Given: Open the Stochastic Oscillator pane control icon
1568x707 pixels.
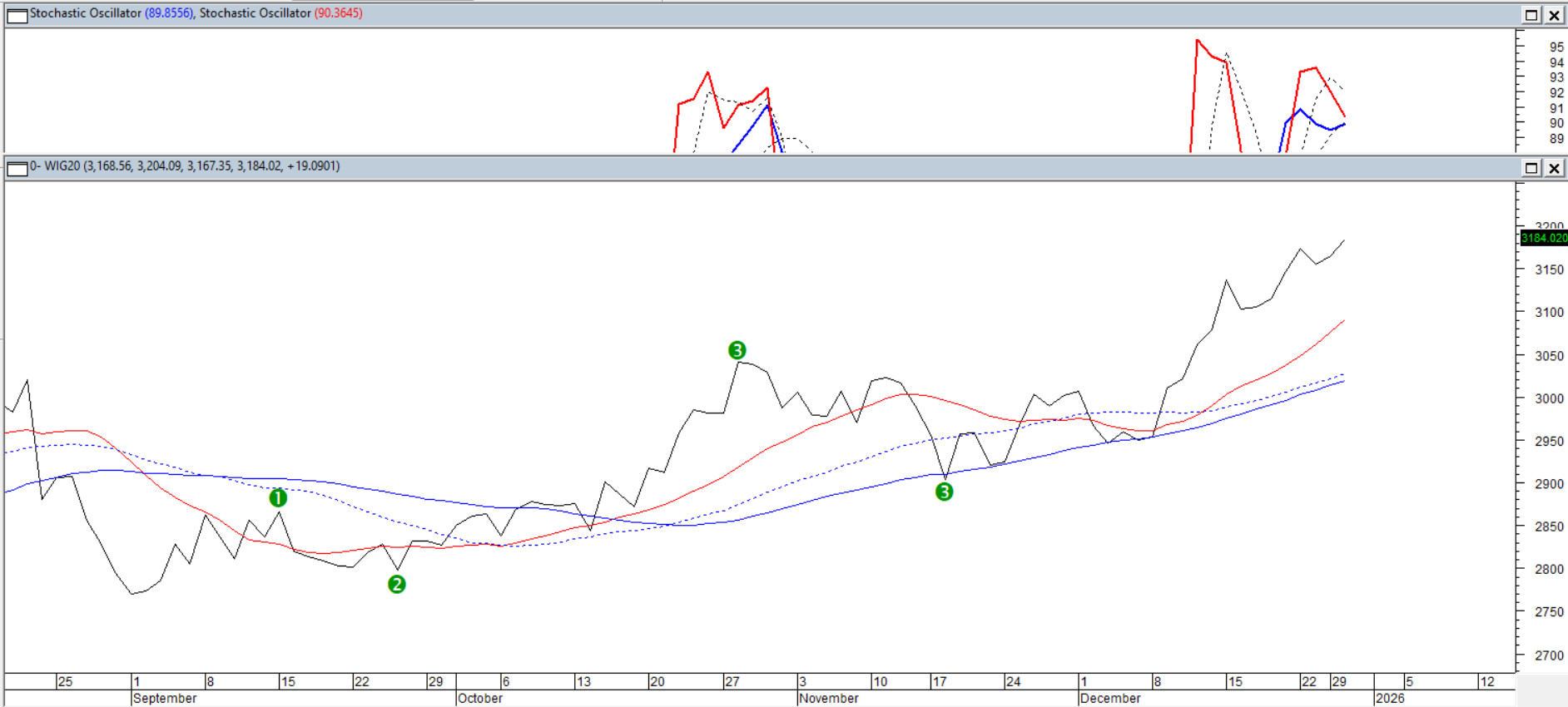Looking at the screenshot, I should coord(17,15).
